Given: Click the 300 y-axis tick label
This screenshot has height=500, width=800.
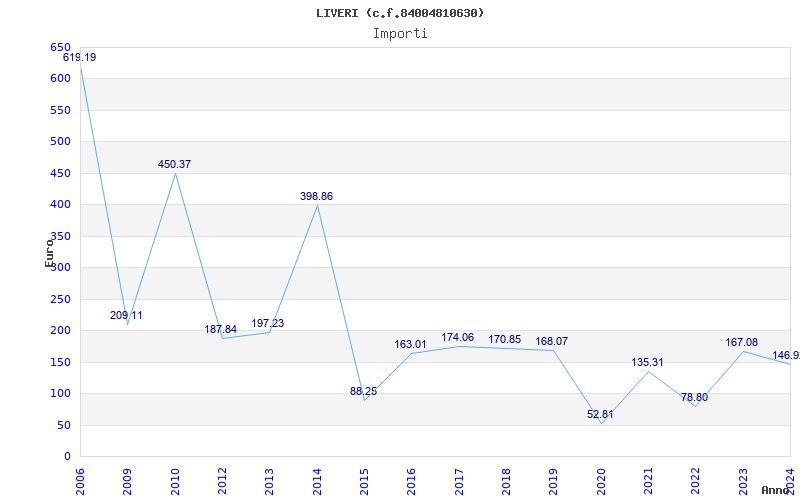Looking at the screenshot, I should pos(60,267).
